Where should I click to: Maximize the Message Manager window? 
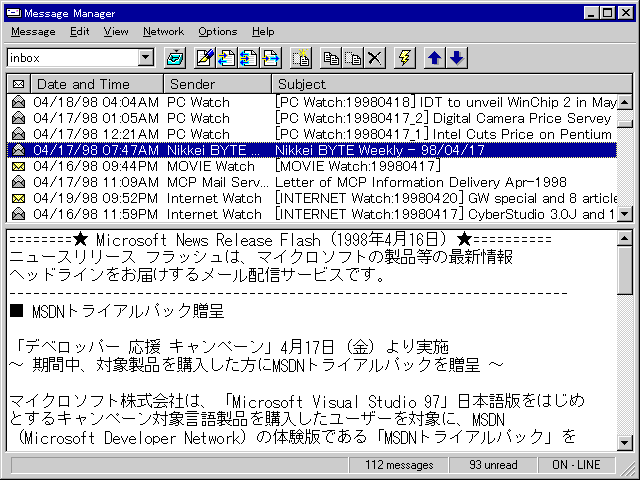(x=608, y=13)
